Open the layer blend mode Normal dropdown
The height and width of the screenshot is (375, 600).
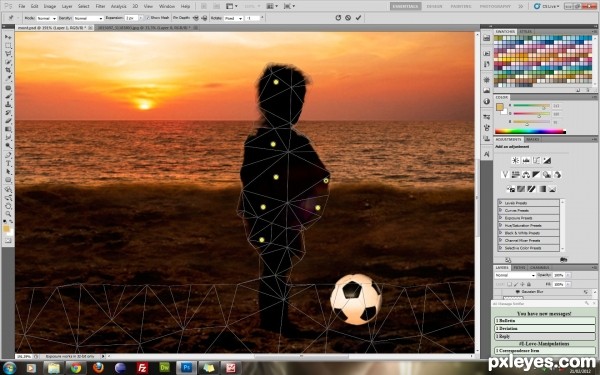click(515, 275)
